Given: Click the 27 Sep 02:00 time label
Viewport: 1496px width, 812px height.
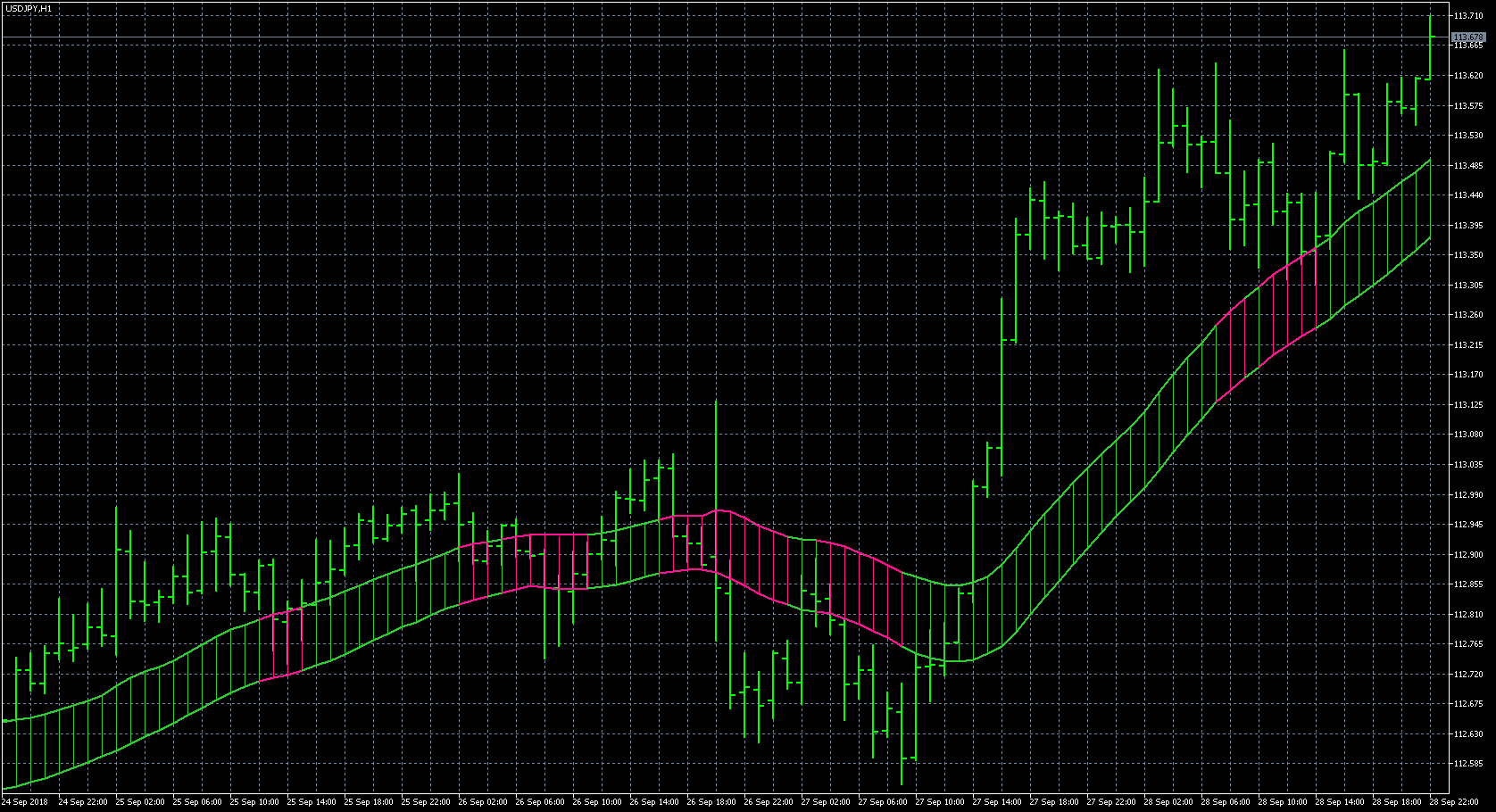Looking at the screenshot, I should (826, 802).
